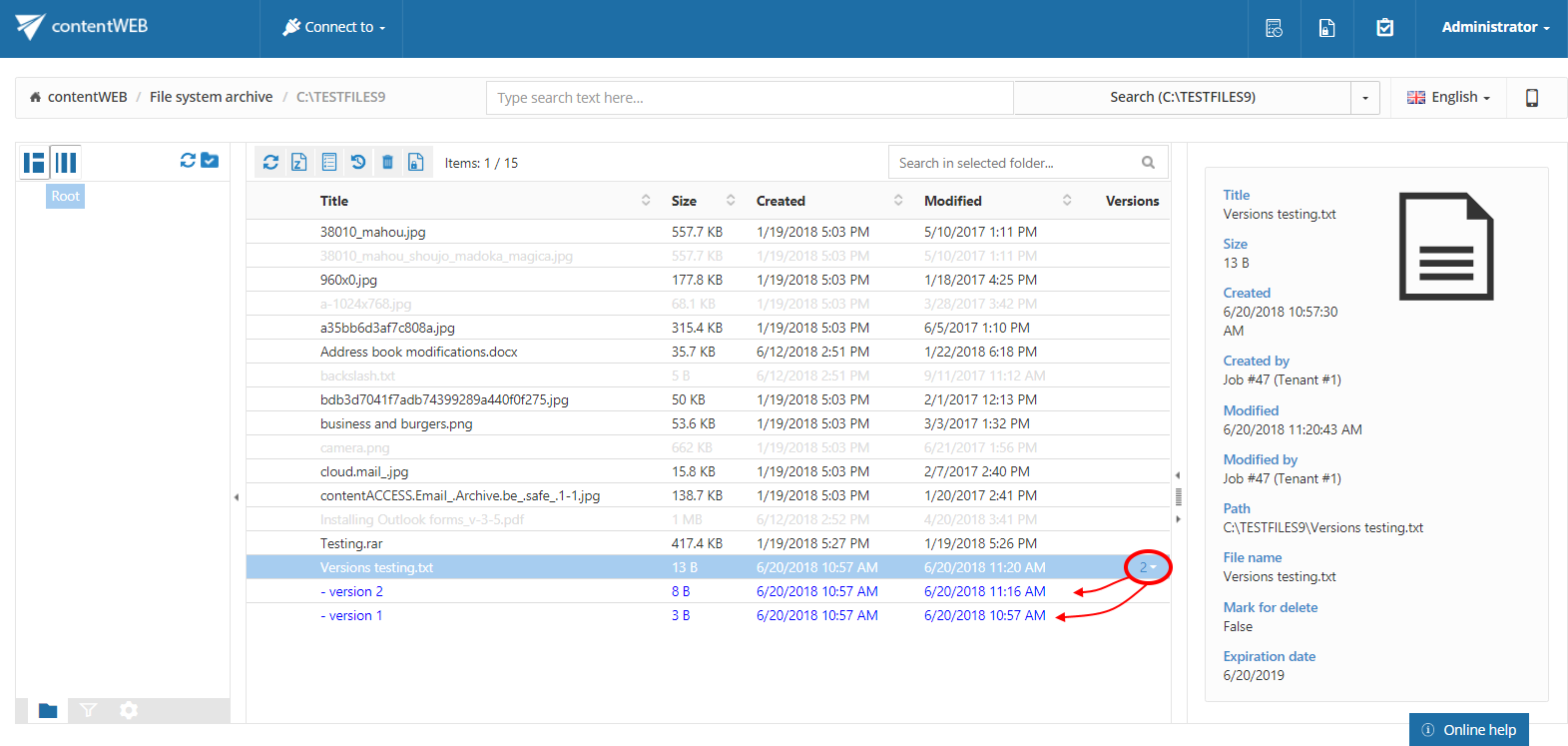Click C:\TESTFILES9 breadcrumb

[x=340, y=97]
